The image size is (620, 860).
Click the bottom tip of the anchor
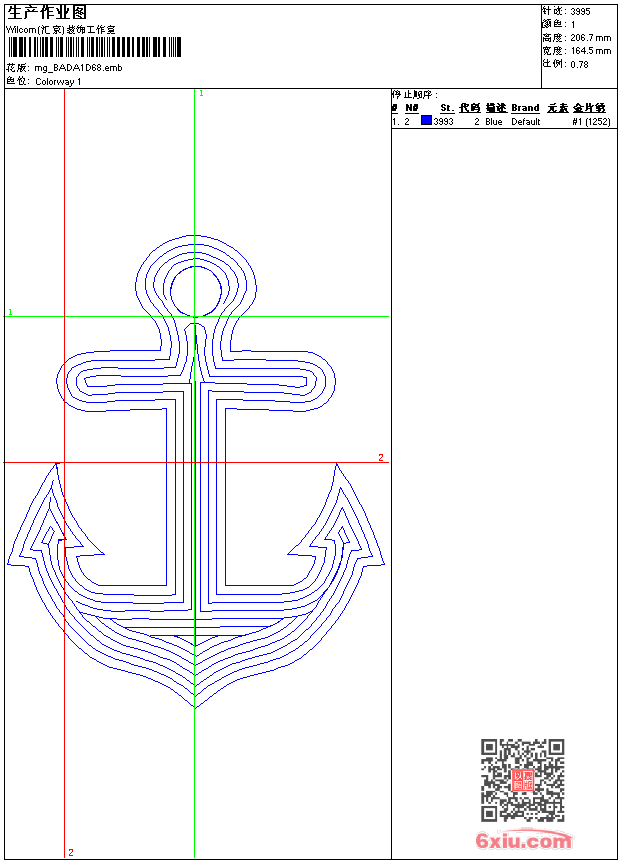(195, 705)
